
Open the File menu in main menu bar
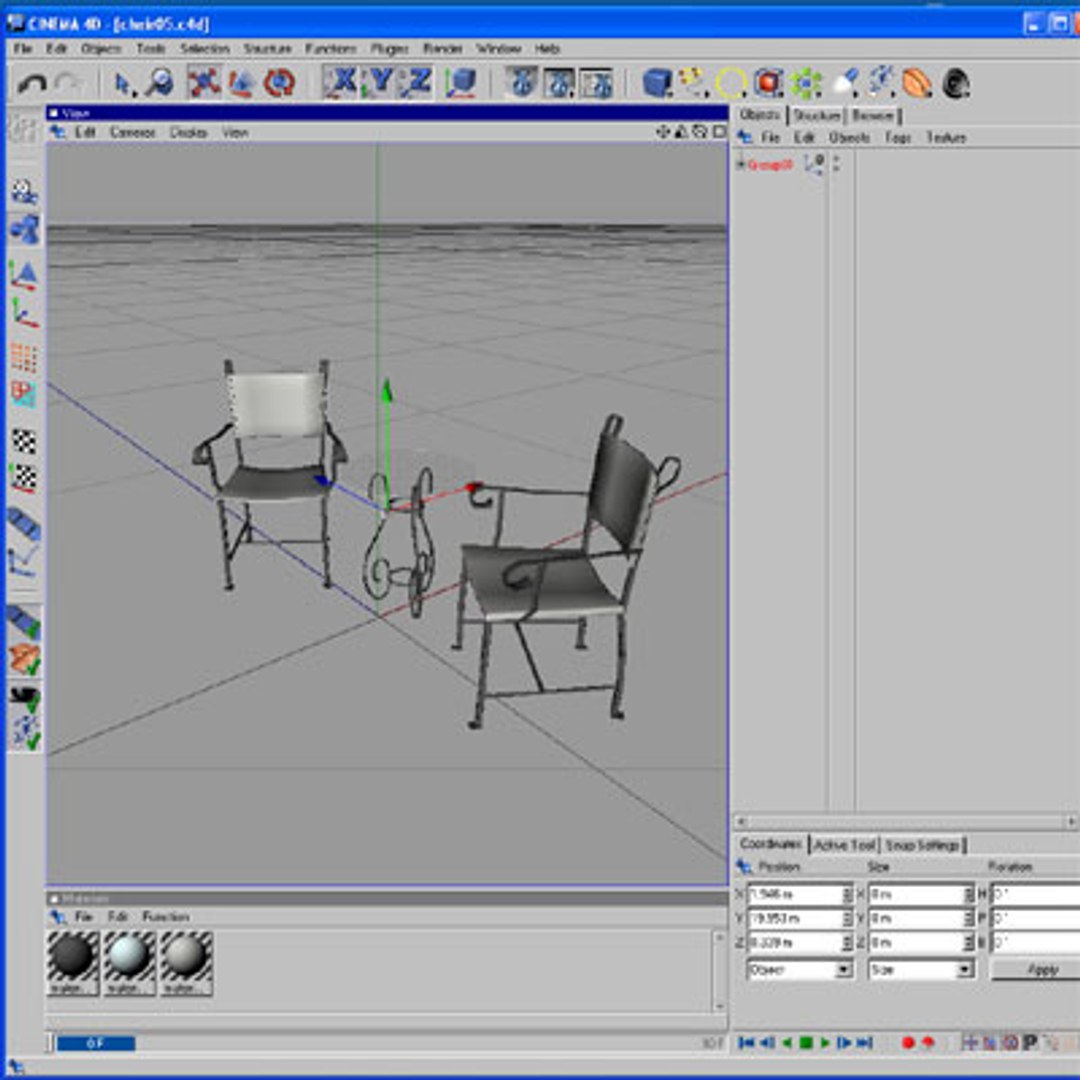point(23,49)
